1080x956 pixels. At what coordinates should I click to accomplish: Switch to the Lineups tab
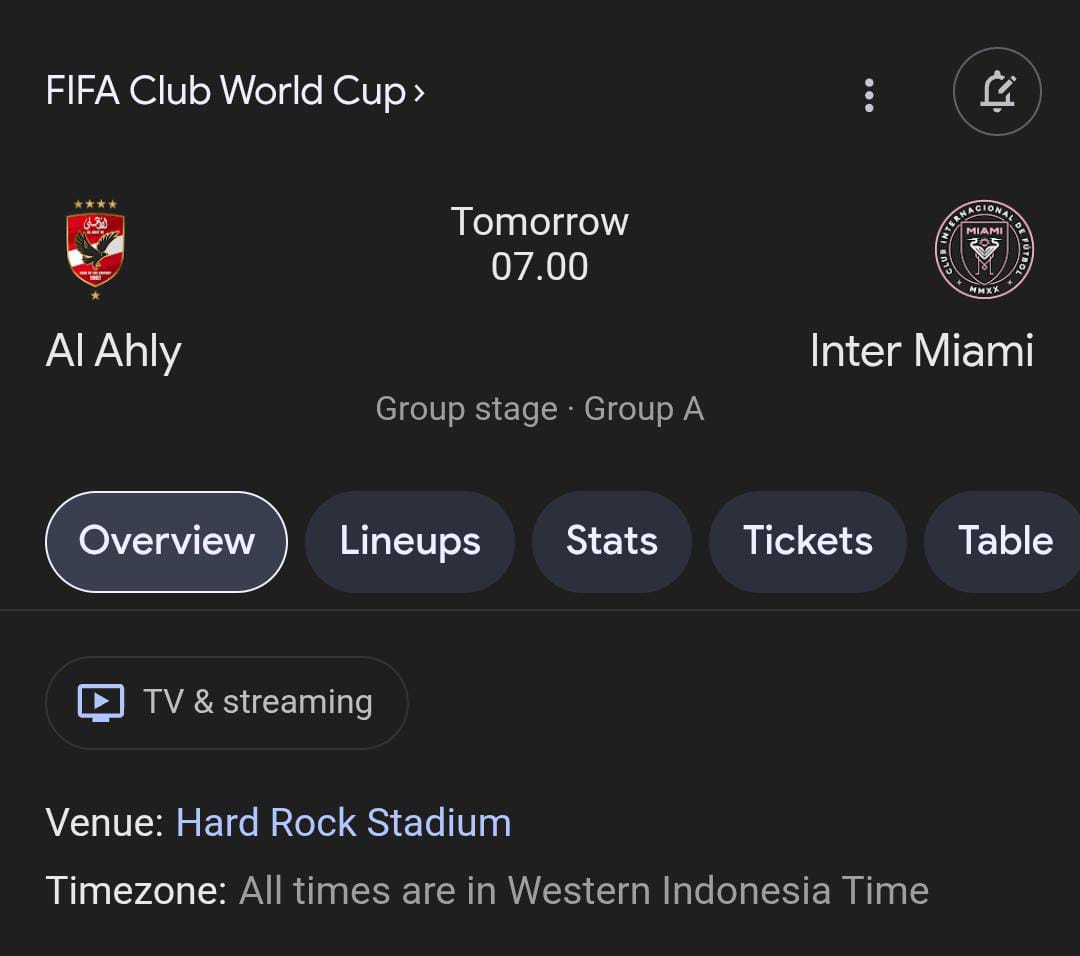tap(409, 541)
